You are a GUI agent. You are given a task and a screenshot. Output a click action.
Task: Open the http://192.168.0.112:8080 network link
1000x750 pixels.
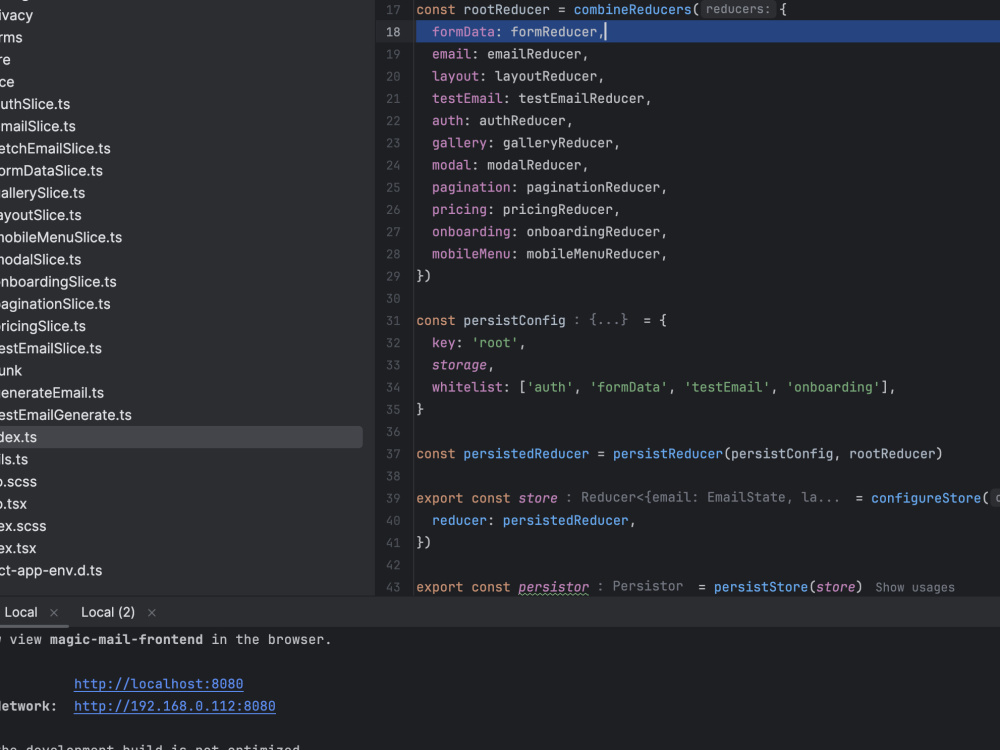(x=175, y=707)
